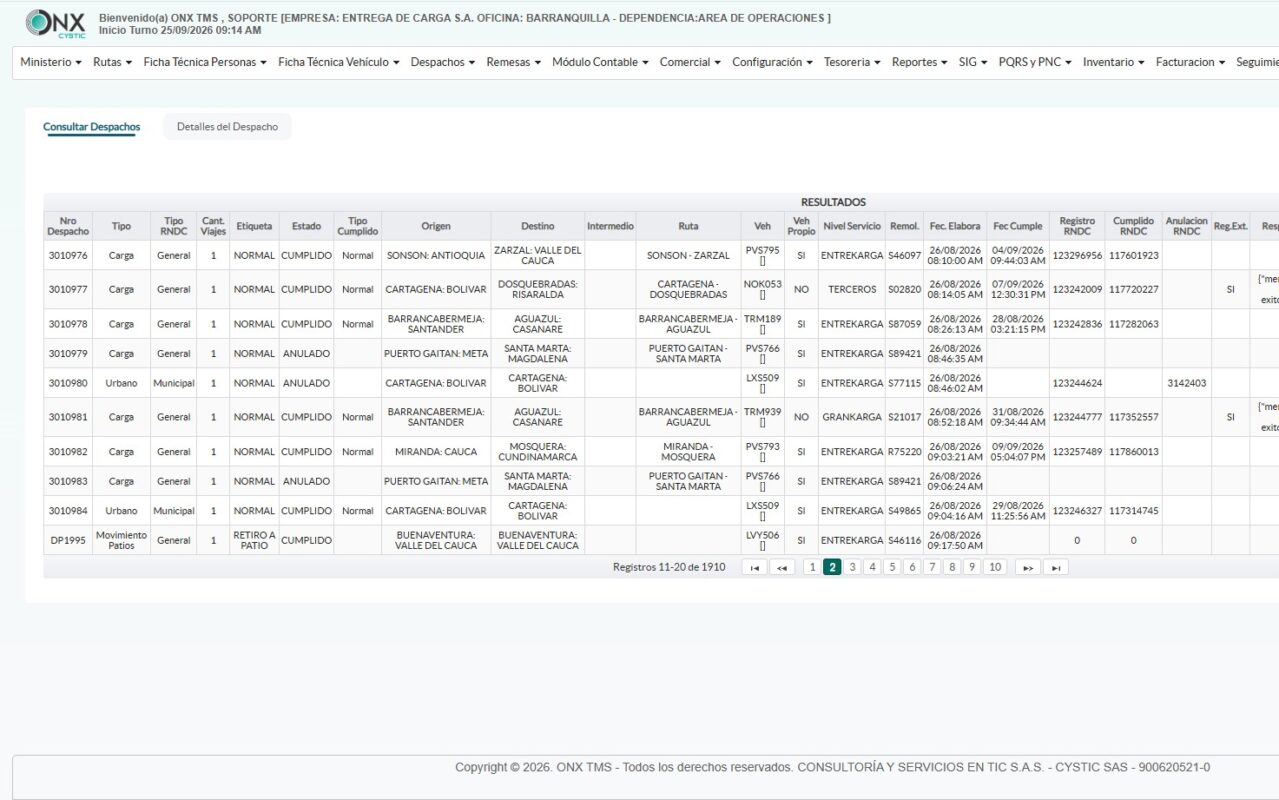
Task: Click the RETIRO A PATIO etiqueta cell
Action: pos(254,540)
